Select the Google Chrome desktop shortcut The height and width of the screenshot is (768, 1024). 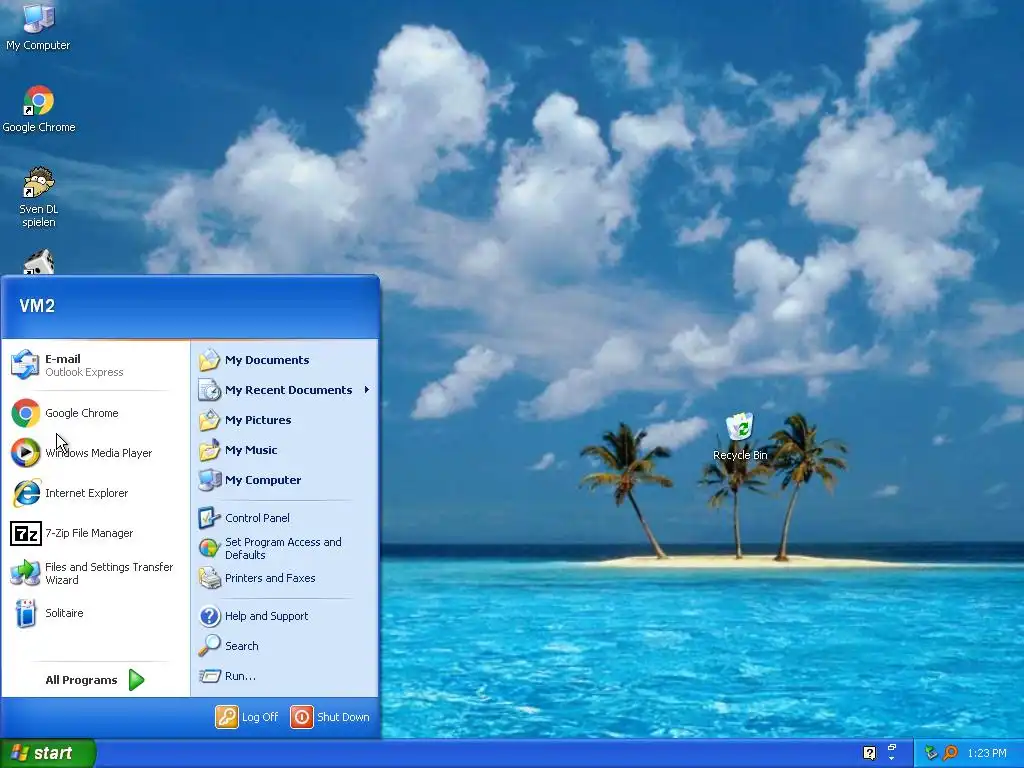[x=39, y=109]
